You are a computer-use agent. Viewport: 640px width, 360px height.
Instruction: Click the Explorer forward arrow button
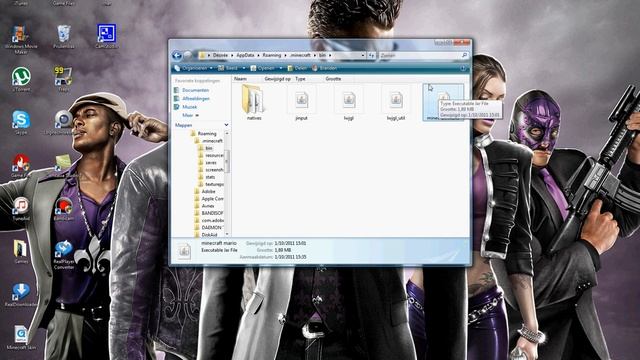click(x=187, y=55)
